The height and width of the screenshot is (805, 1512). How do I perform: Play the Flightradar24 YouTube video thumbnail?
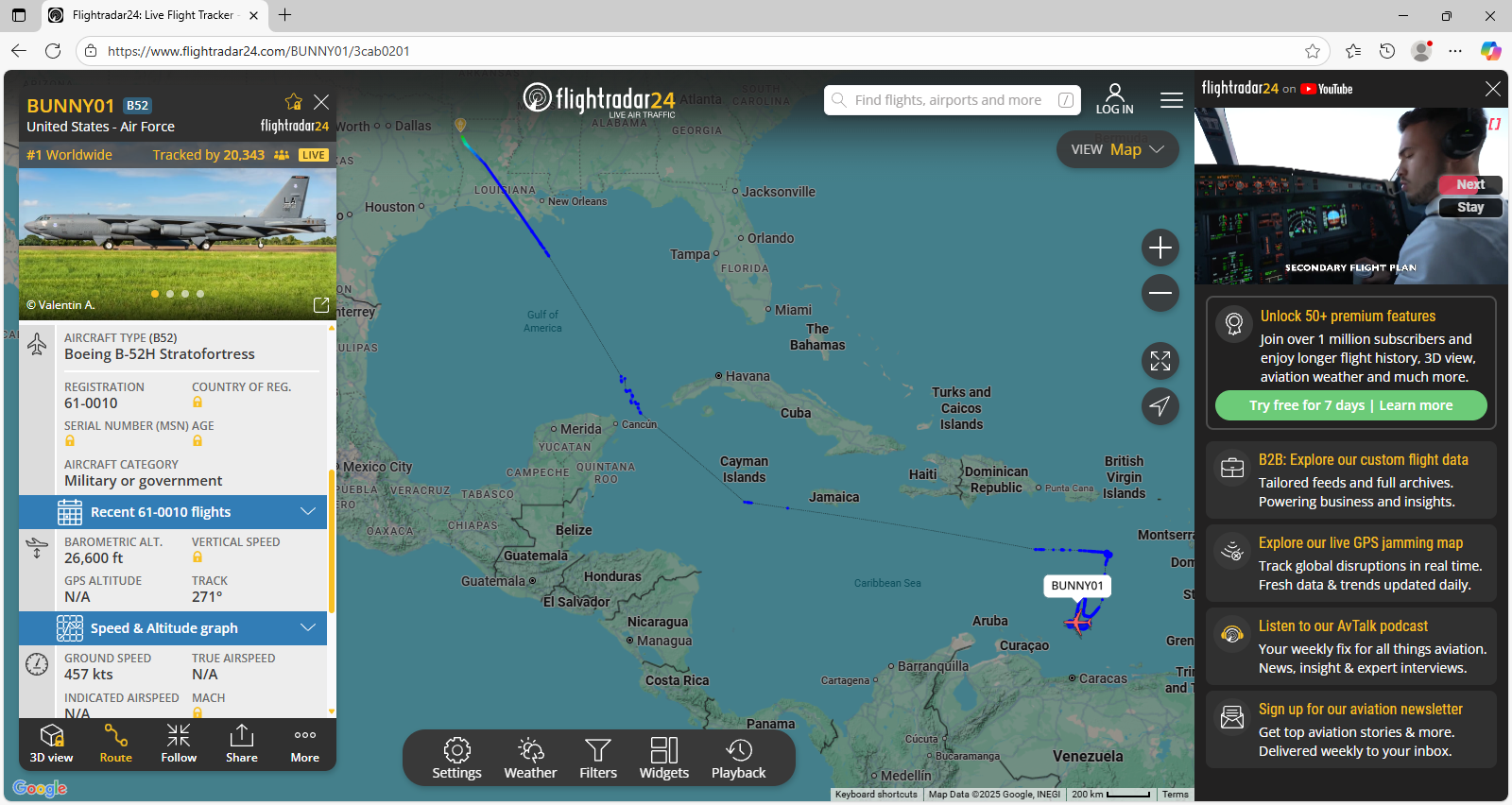[1351, 196]
